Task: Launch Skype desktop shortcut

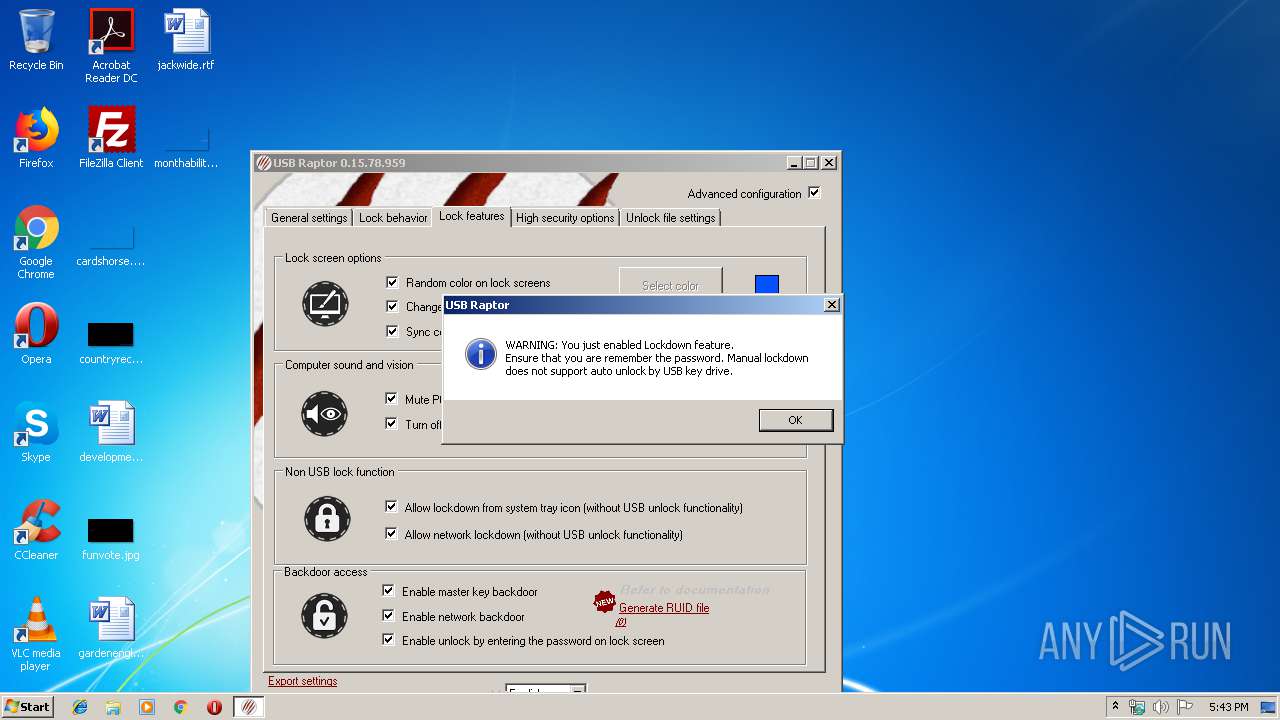Action: (36, 432)
